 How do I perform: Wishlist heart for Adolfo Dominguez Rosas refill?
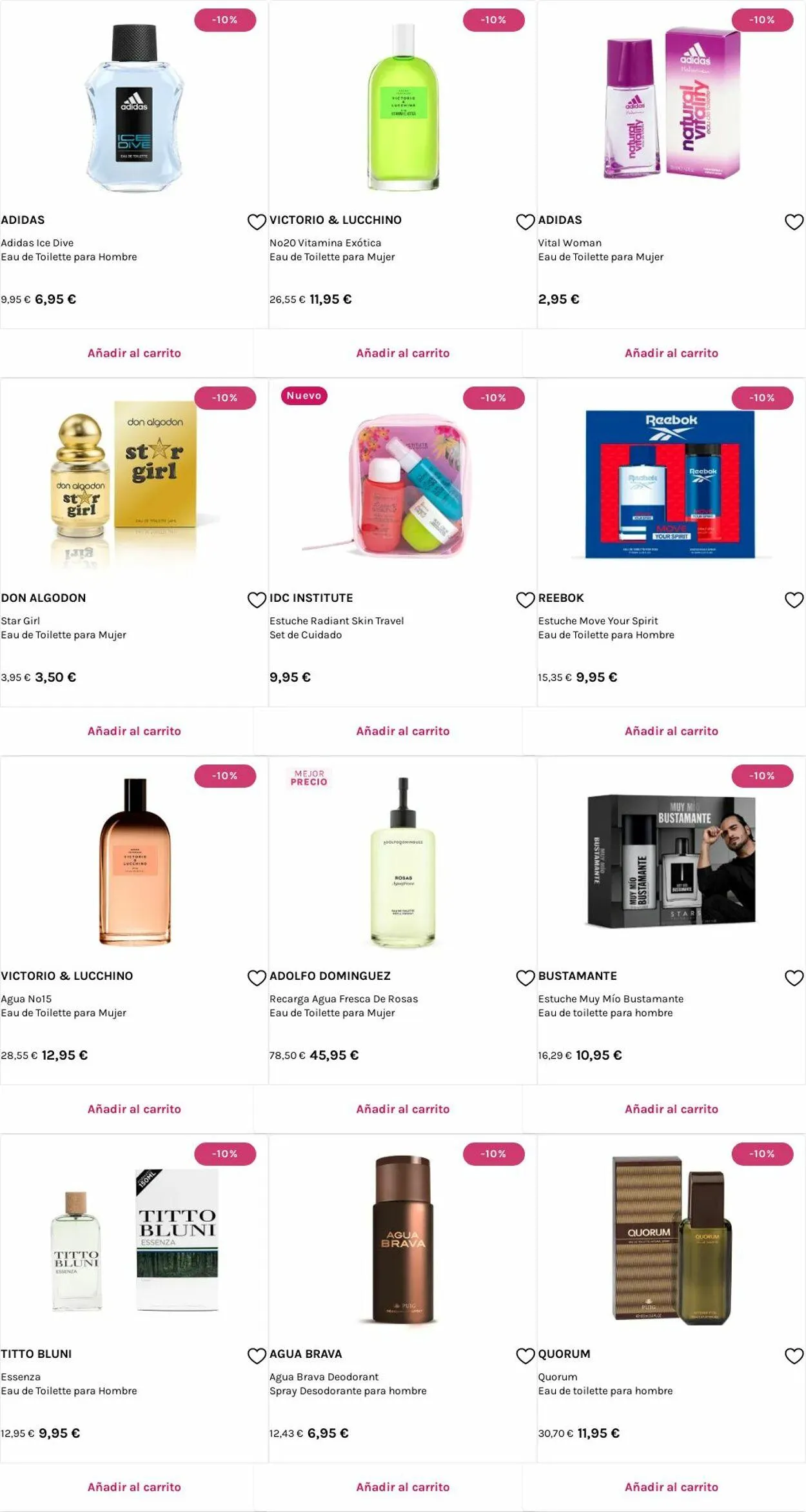526,978
